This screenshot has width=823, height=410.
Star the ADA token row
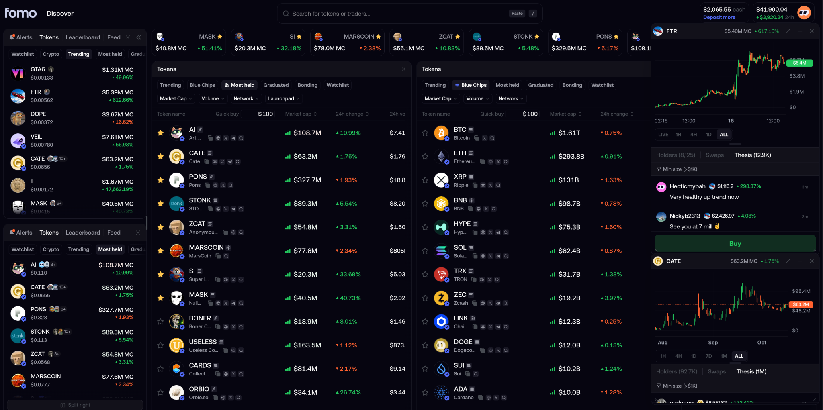[425, 393]
